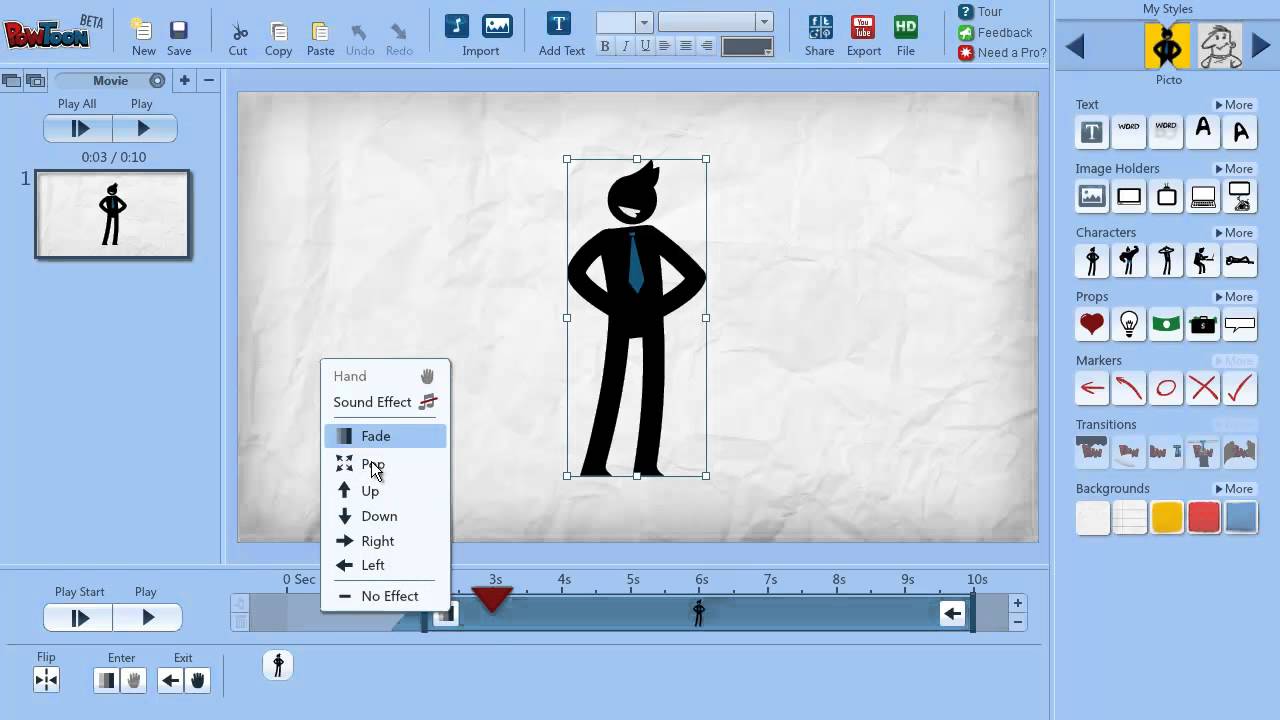Toggle italic text formatting

(x=625, y=46)
